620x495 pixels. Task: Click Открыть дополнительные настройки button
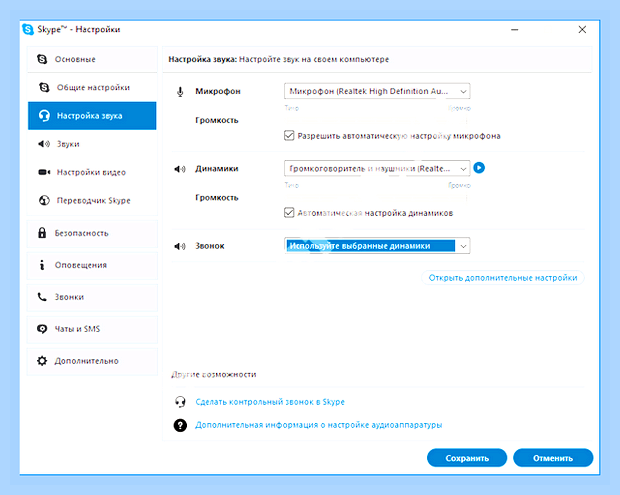point(503,278)
